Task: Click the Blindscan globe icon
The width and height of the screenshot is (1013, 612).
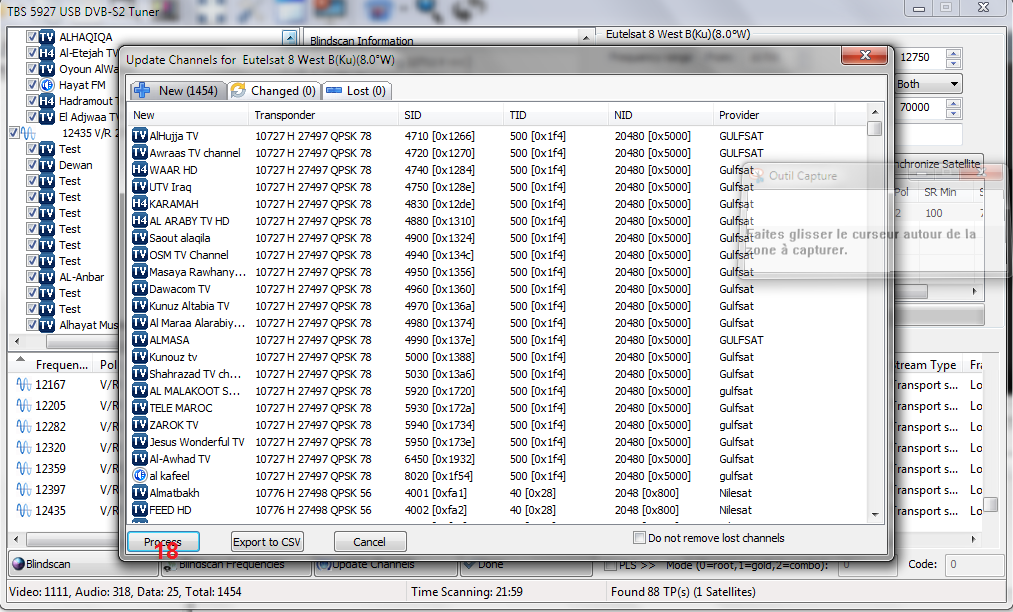Action: [18, 564]
